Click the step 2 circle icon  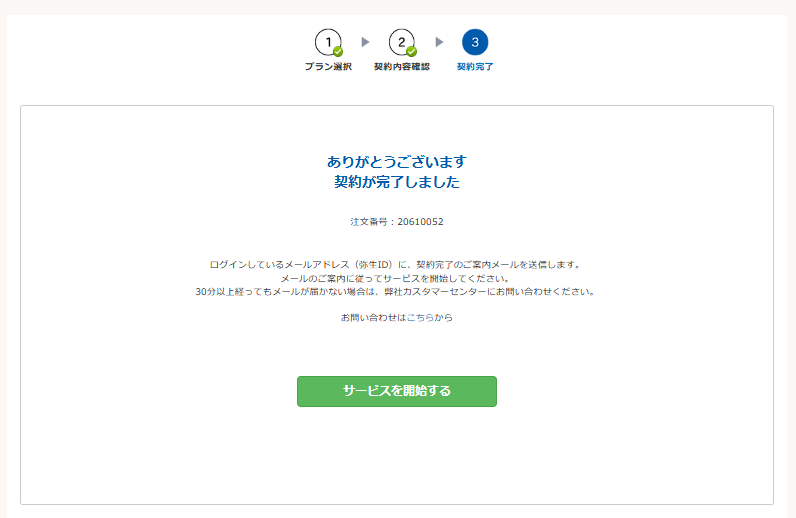[402, 42]
